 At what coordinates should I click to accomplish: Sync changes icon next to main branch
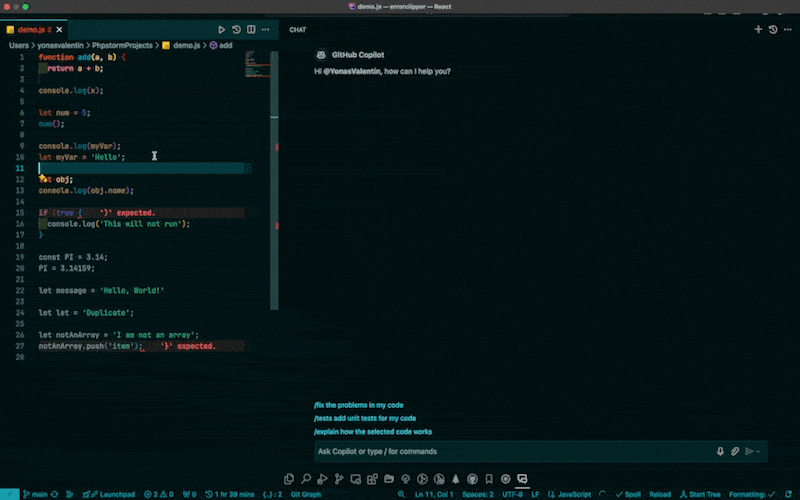coord(54,494)
